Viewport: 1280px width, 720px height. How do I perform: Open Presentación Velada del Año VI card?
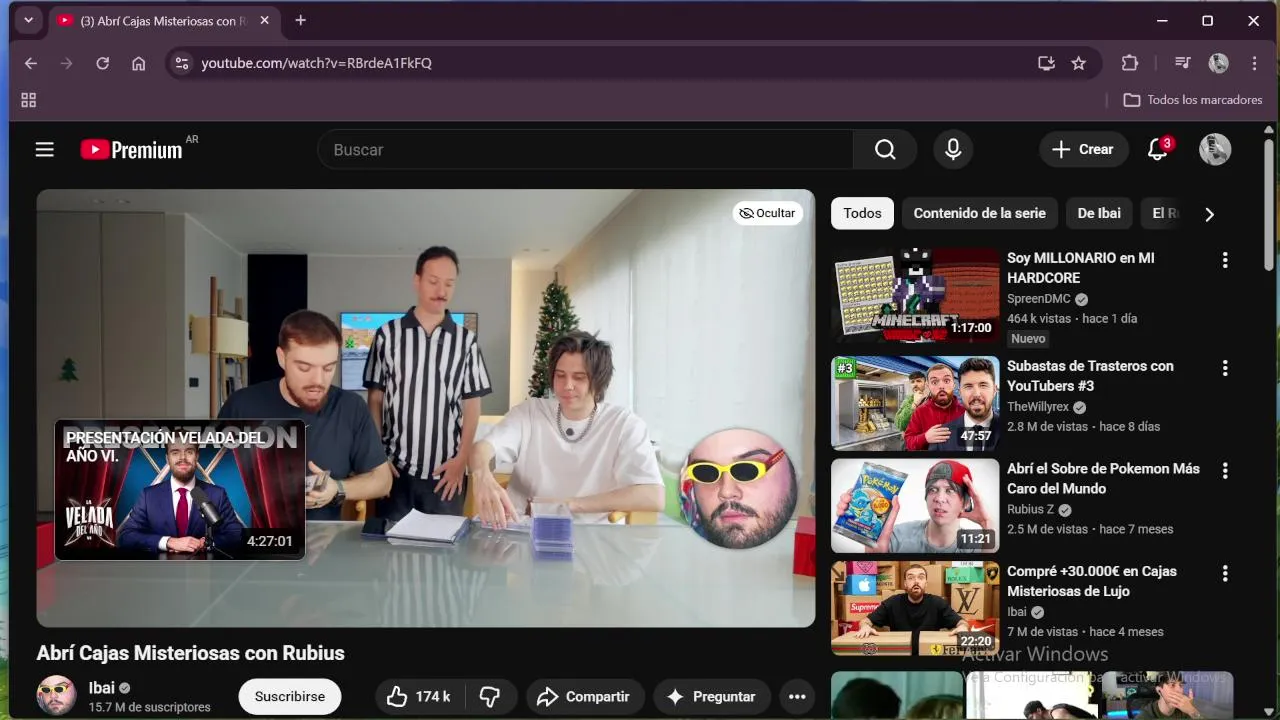(180, 490)
